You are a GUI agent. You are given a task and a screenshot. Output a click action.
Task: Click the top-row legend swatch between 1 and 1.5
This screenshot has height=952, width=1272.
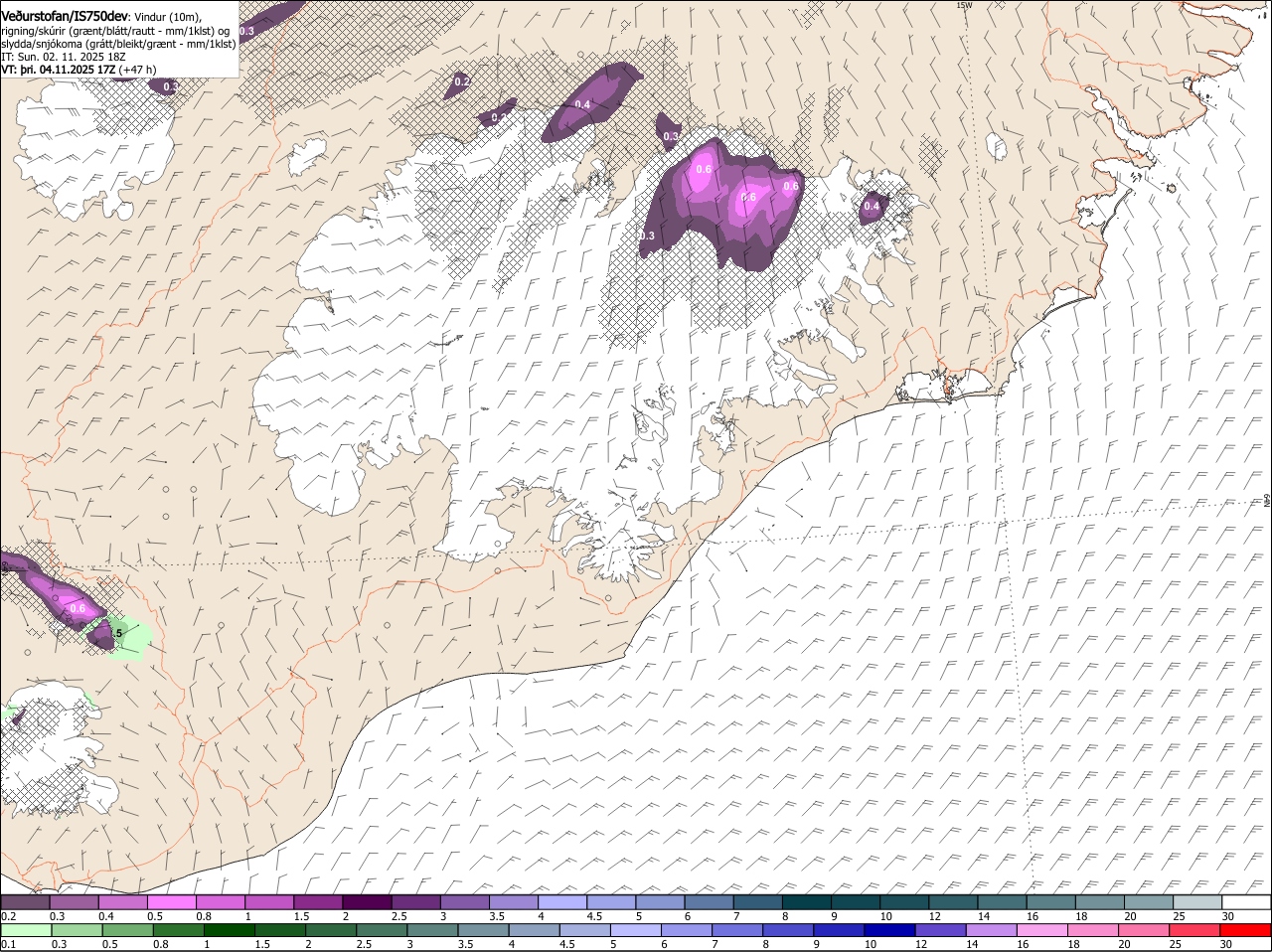(x=269, y=902)
